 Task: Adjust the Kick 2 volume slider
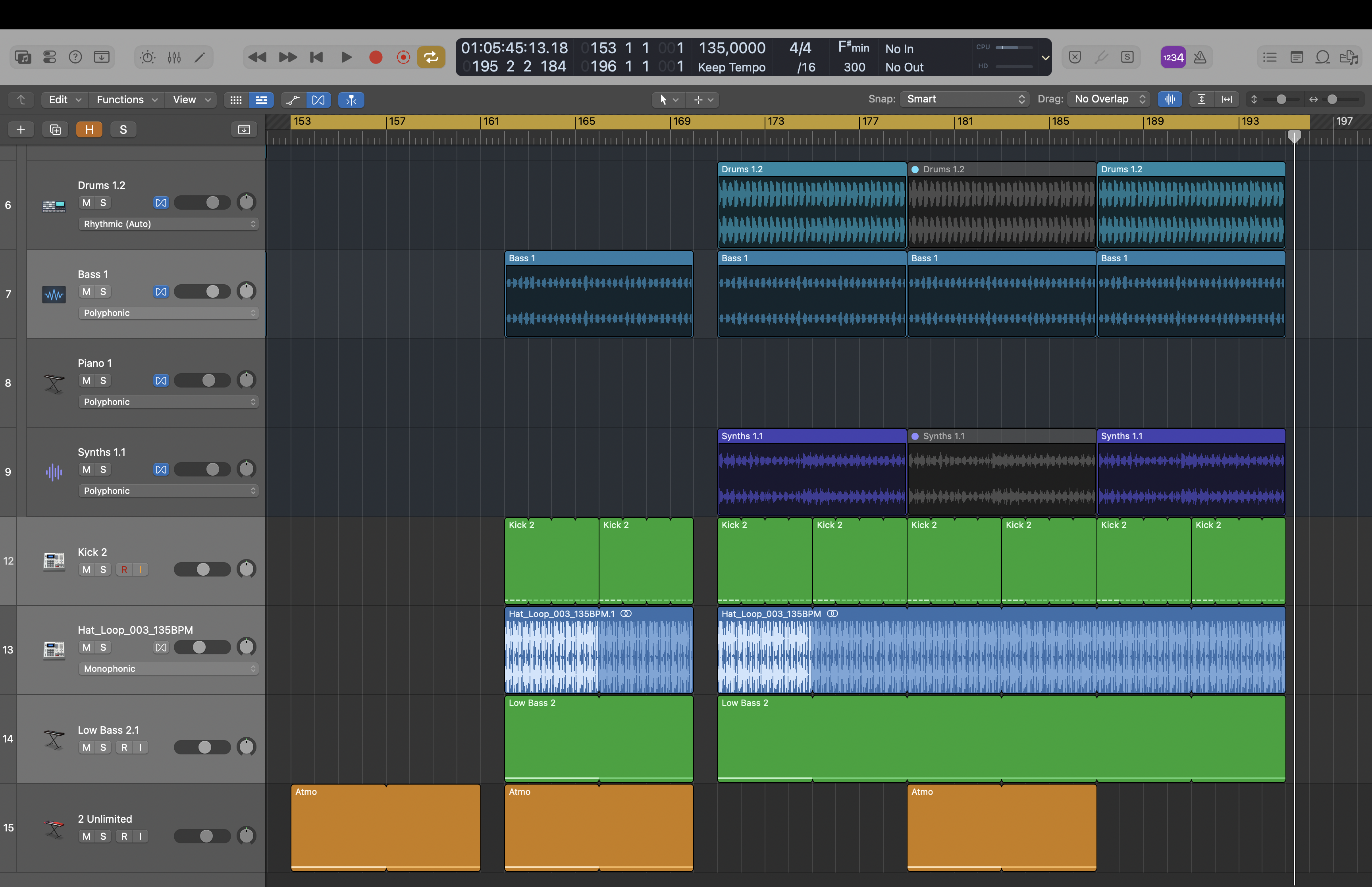(202, 569)
